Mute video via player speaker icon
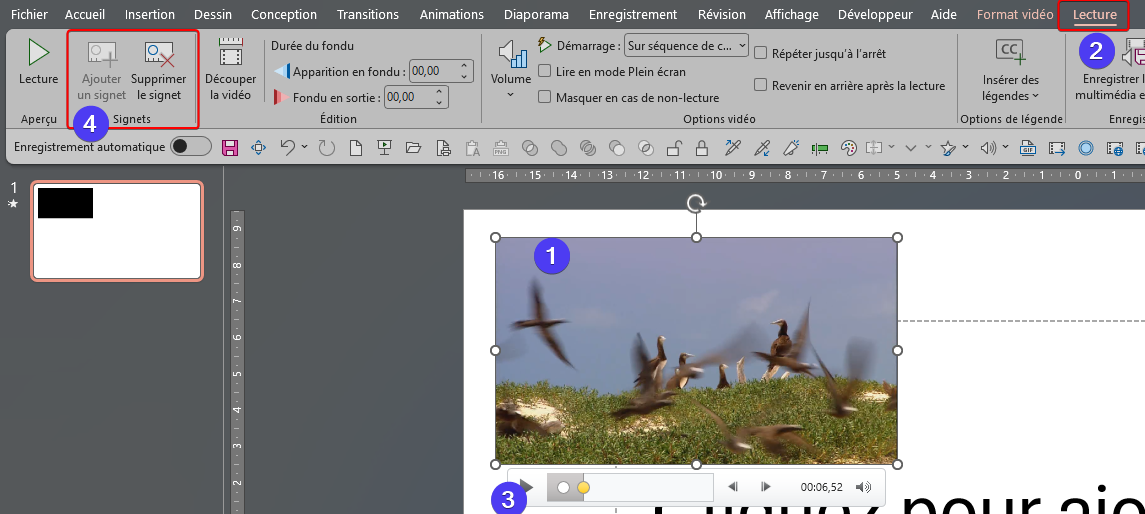Image resolution: width=1145 pixels, height=514 pixels. pyautogui.click(x=864, y=487)
